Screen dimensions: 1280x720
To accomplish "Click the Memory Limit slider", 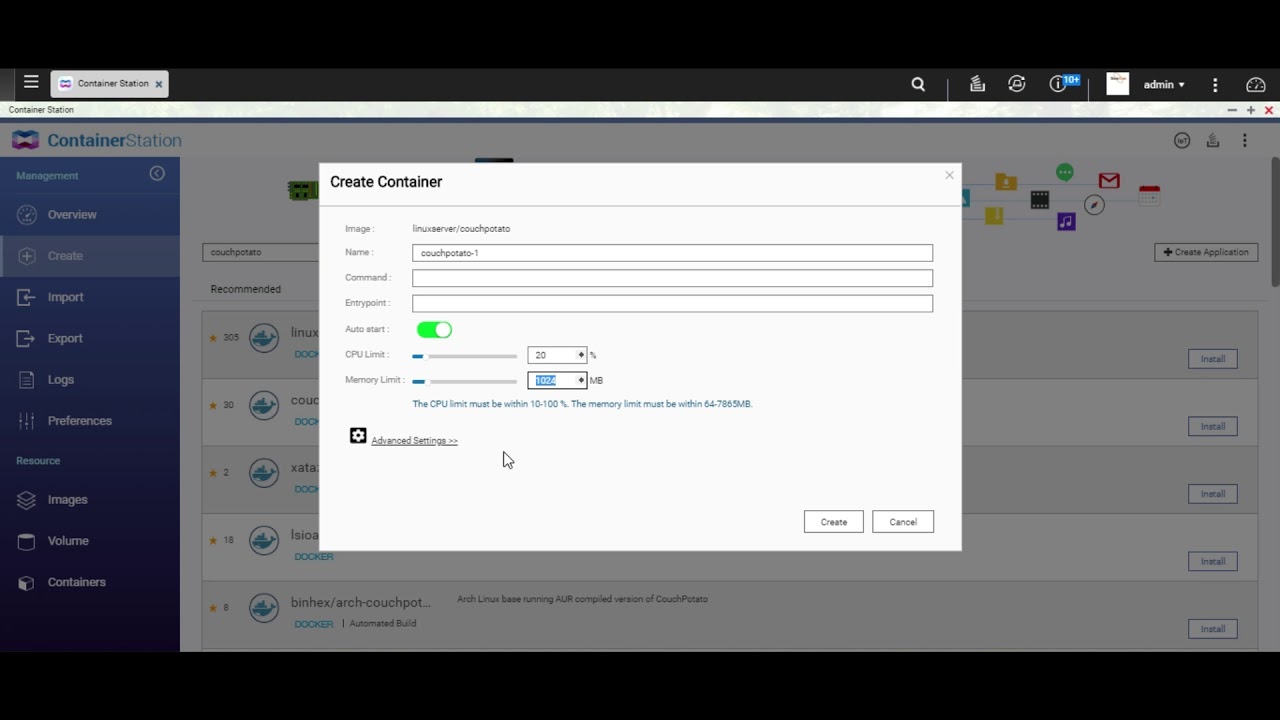I will click(465, 381).
